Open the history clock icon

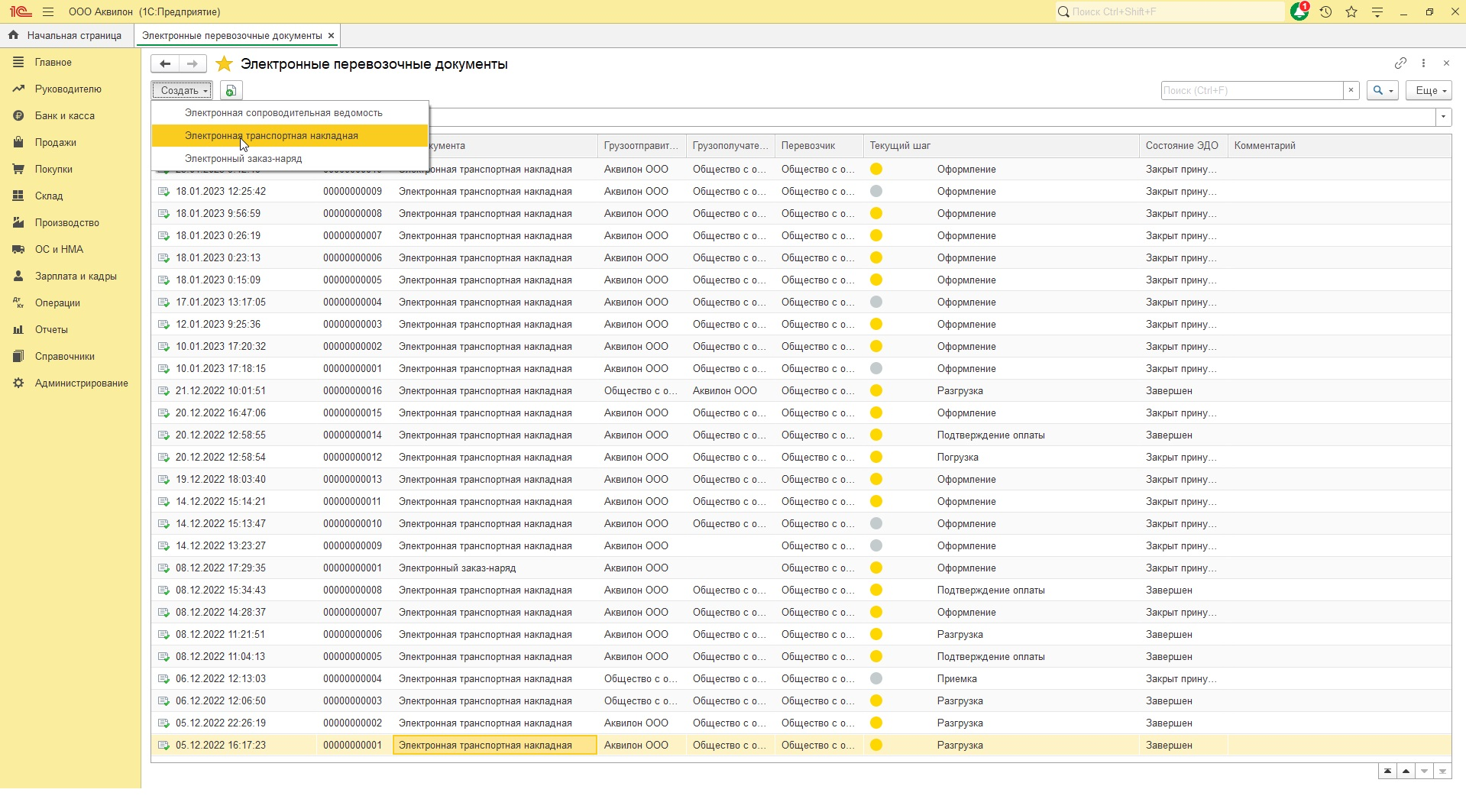1325,12
